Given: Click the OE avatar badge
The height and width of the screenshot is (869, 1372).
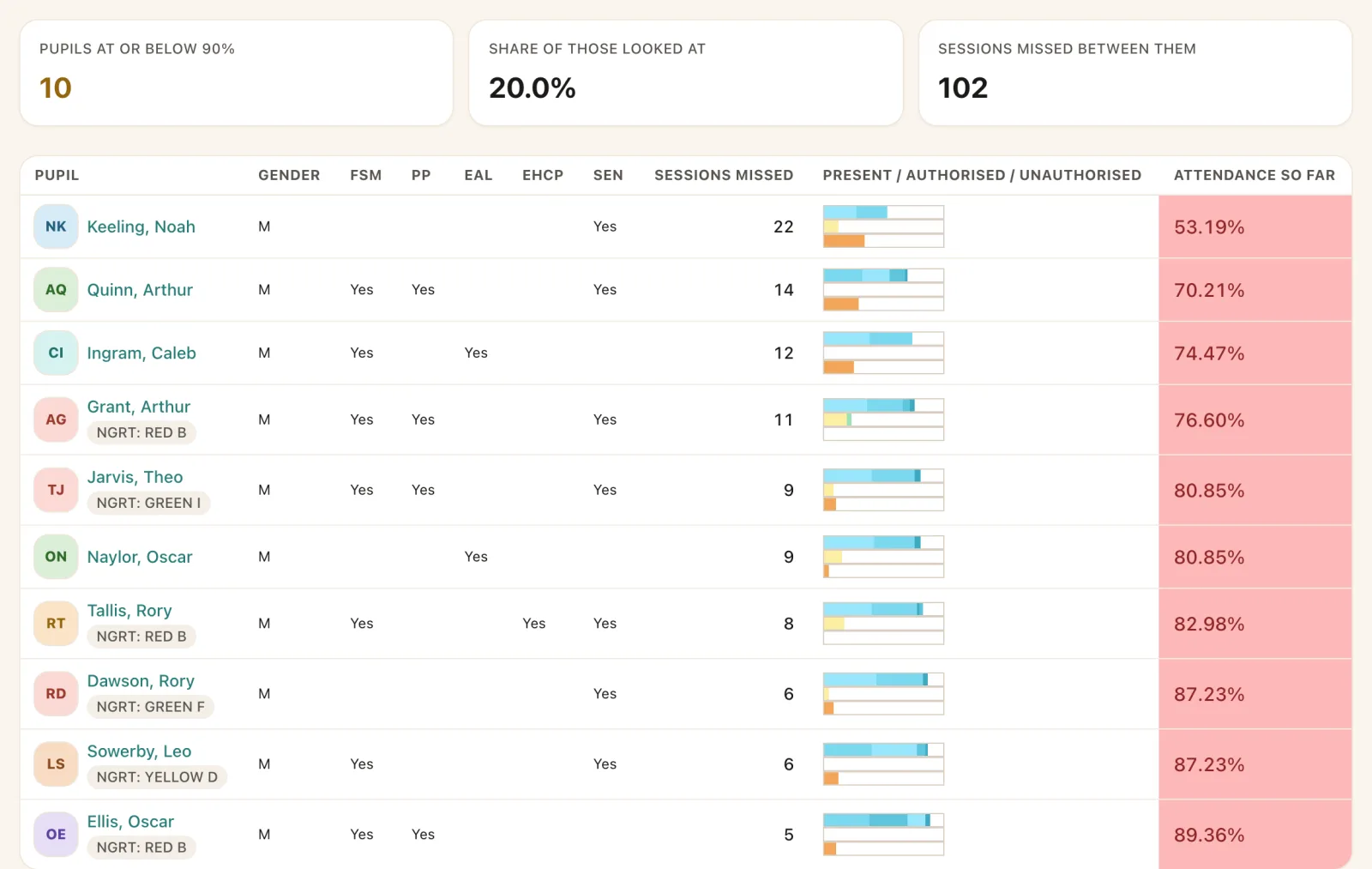Looking at the screenshot, I should (x=56, y=836).
